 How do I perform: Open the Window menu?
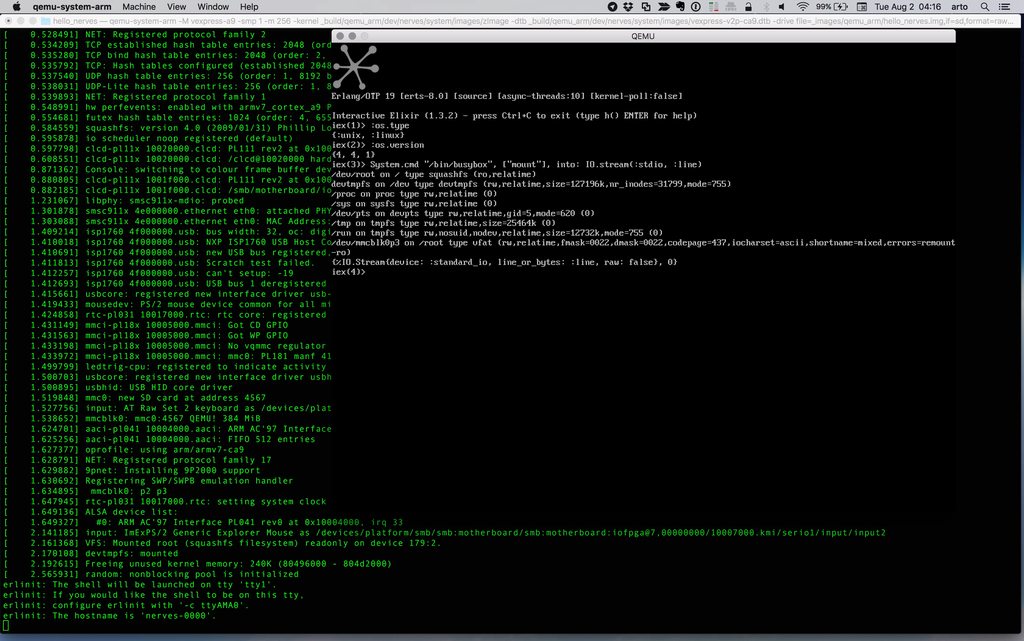coord(213,6)
